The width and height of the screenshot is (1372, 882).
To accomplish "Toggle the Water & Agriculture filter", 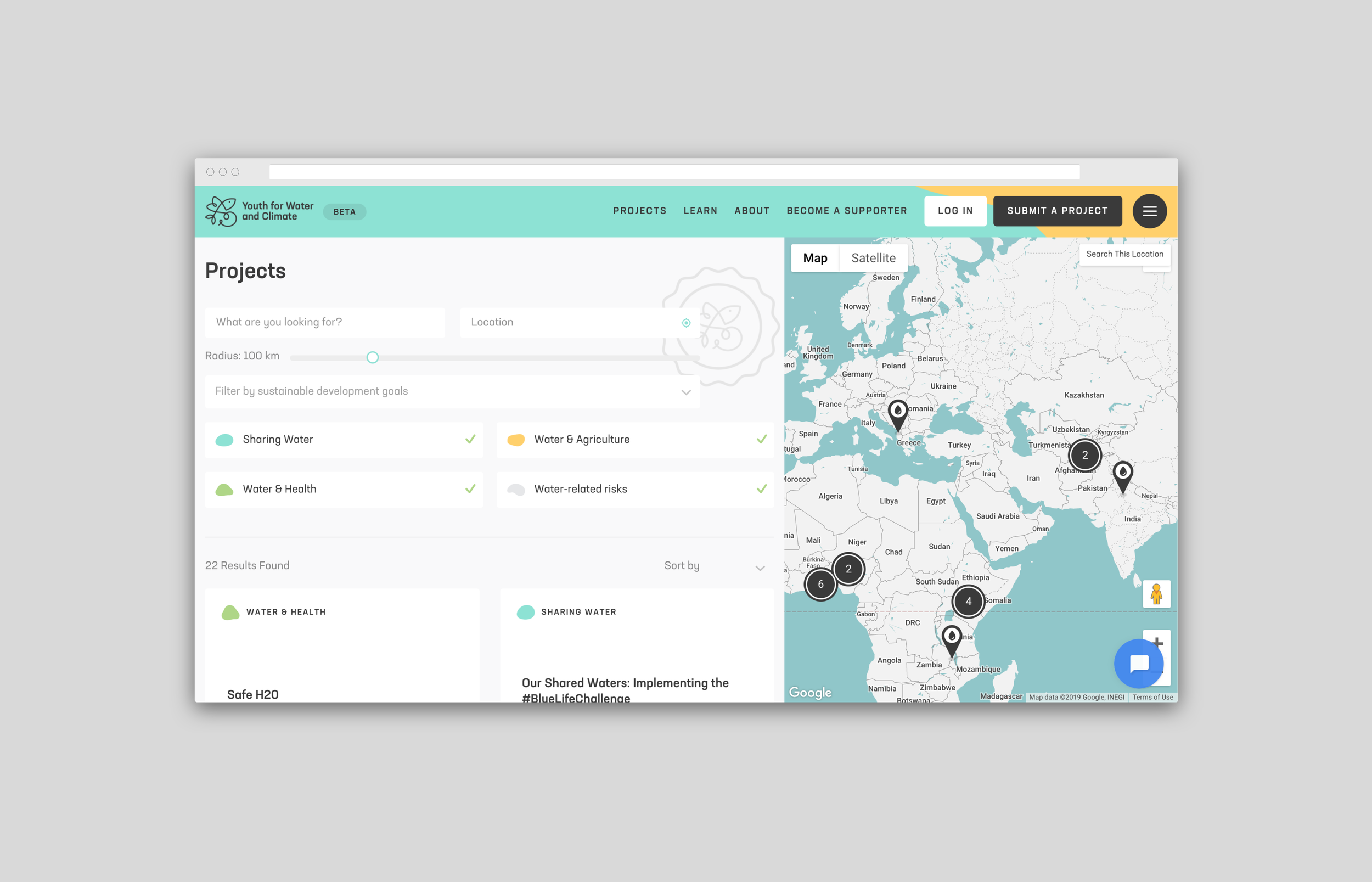I will 635,440.
